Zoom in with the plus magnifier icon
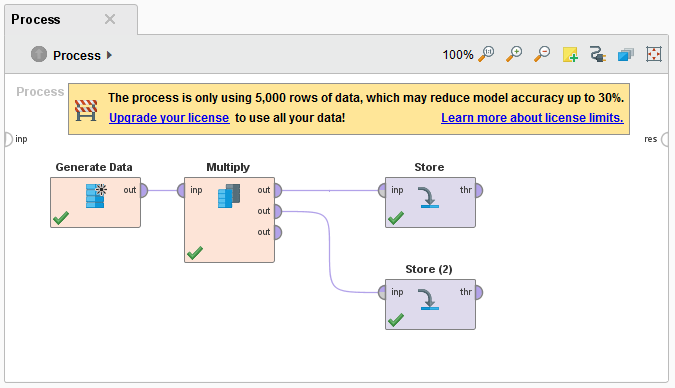Screen dimensions: 675x388 (514, 54)
